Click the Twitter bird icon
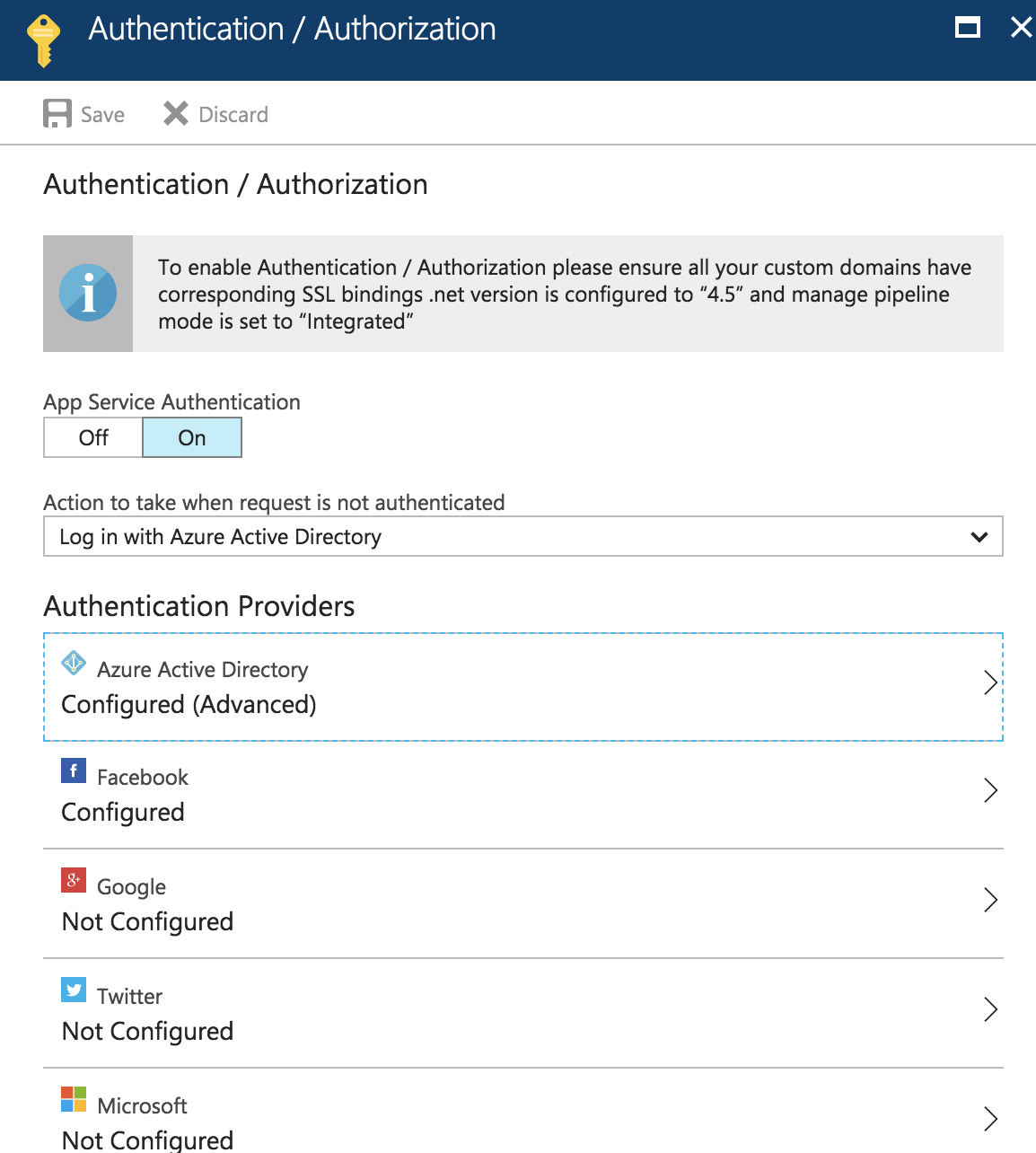1036x1153 pixels. tap(74, 990)
